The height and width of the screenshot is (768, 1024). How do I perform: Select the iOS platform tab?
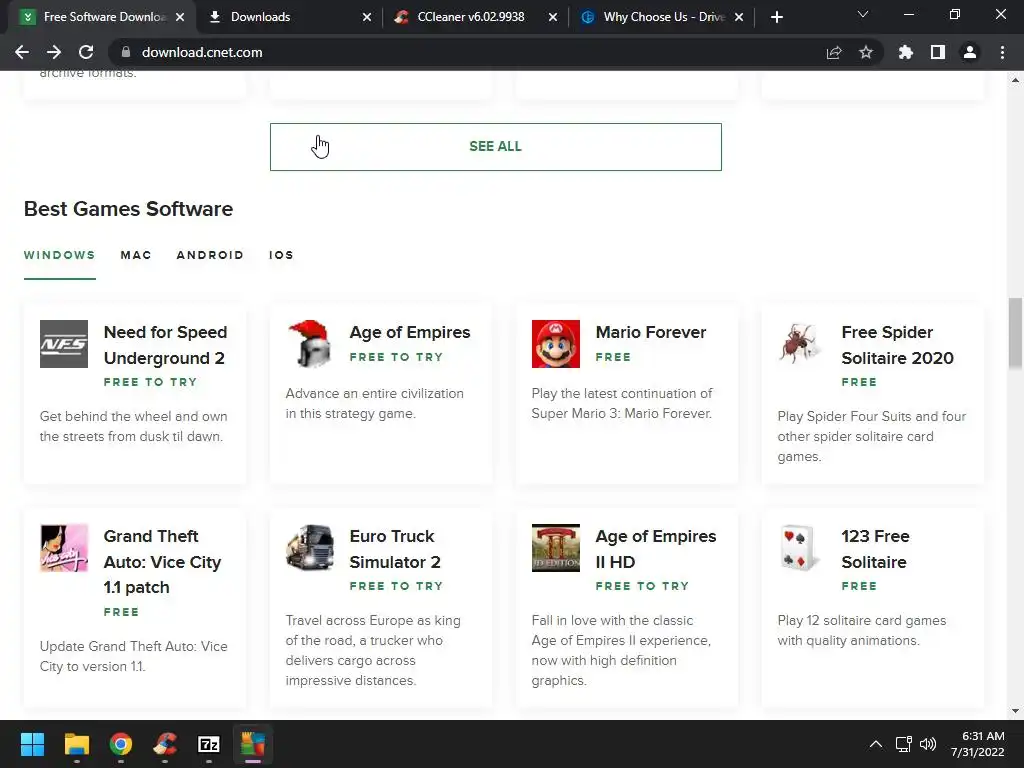pos(281,255)
